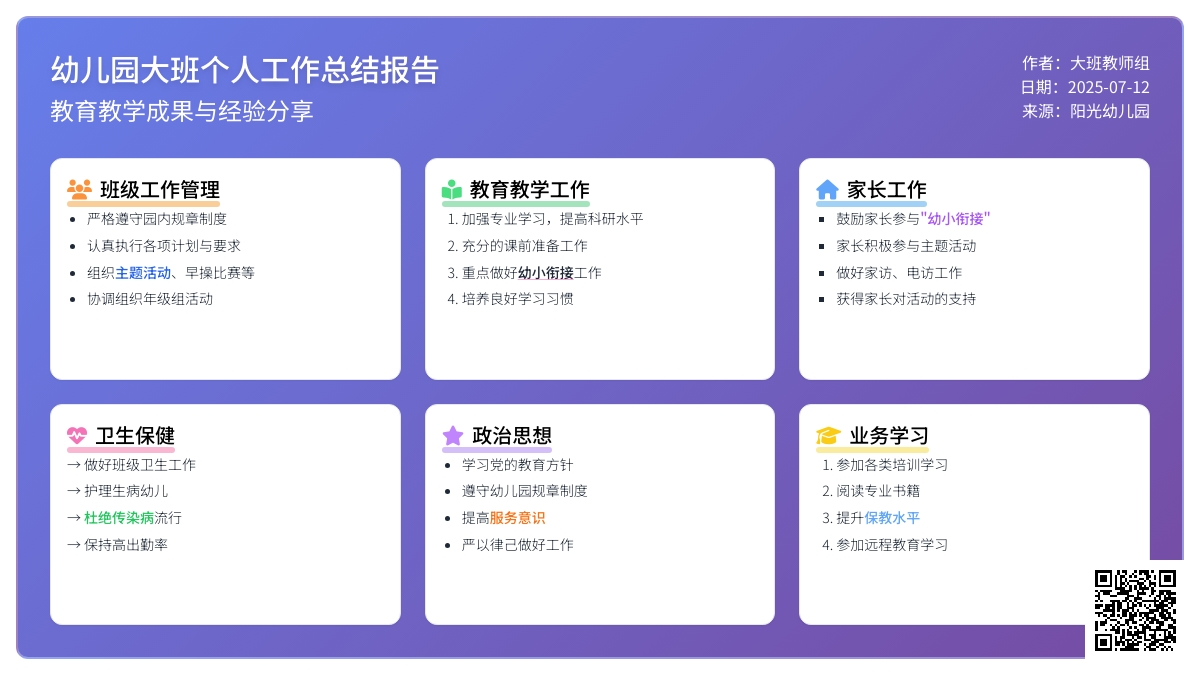This screenshot has width=1200, height=675.
Task: Click the bullet 遵守幼儿园规章制度
Action: 525,491
